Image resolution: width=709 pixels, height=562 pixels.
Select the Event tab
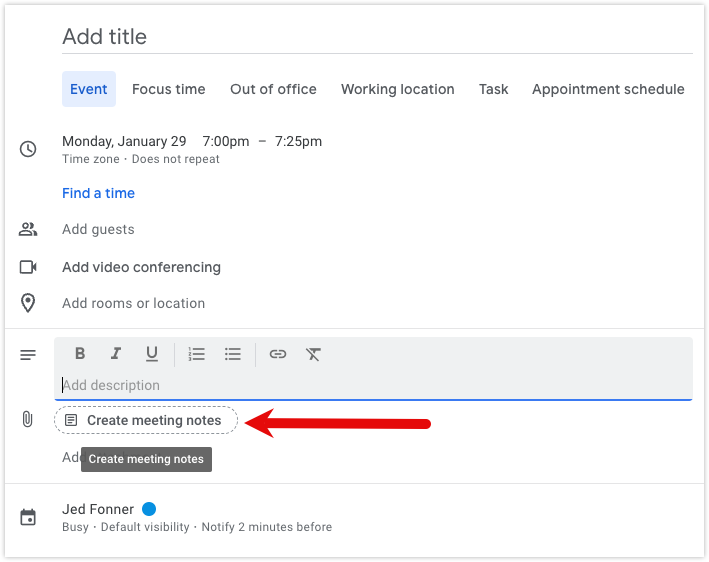pyautogui.click(x=89, y=89)
